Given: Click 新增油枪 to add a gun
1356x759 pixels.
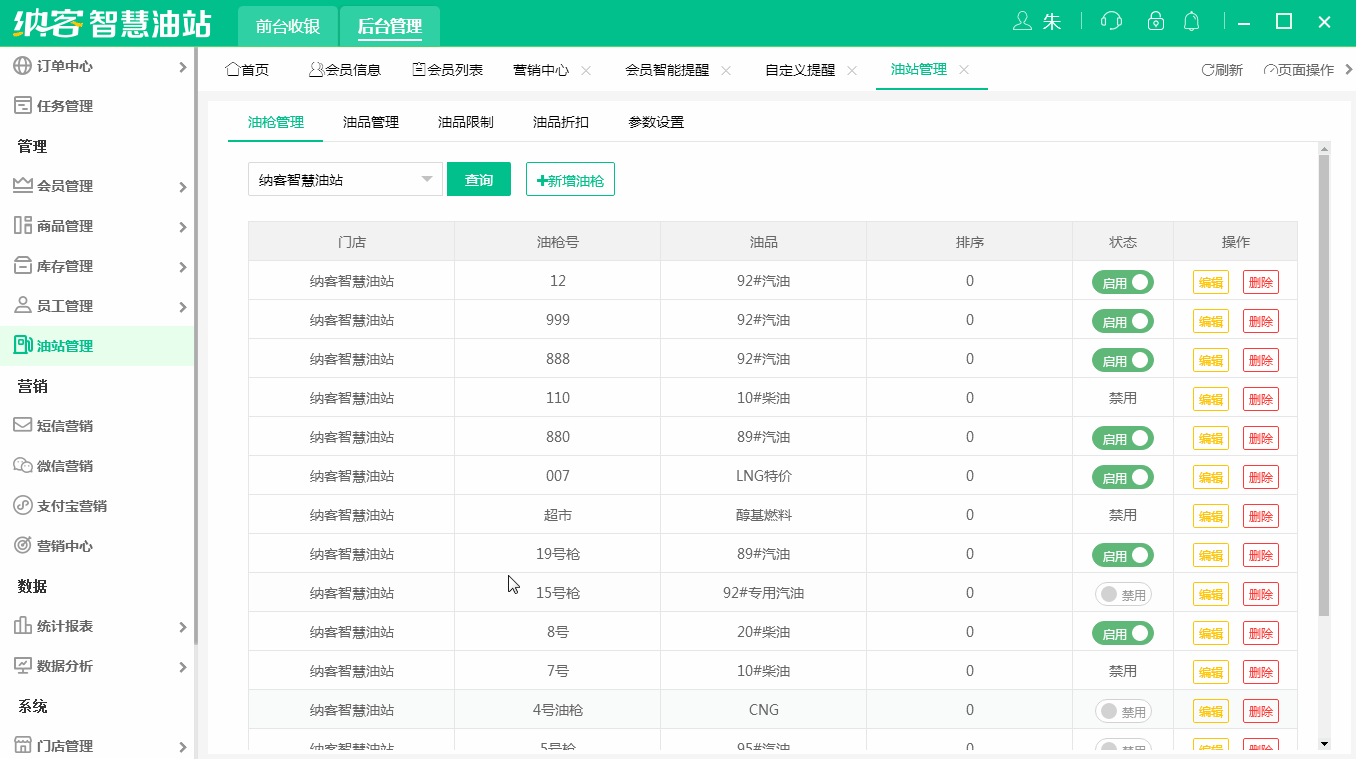Looking at the screenshot, I should click(x=570, y=178).
